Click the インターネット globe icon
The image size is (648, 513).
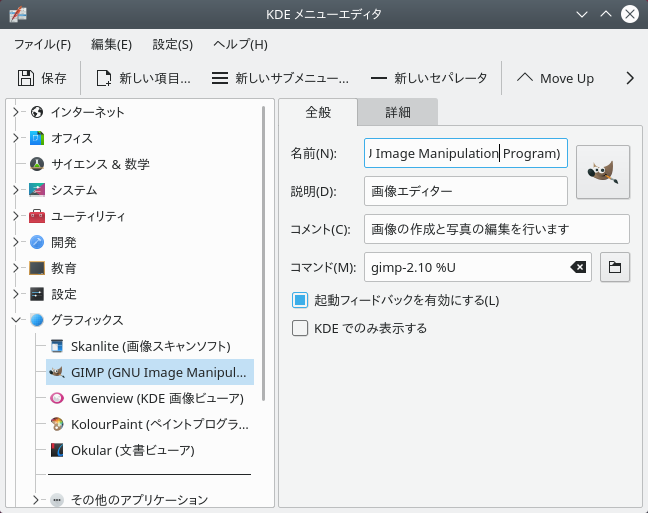click(x=37, y=112)
